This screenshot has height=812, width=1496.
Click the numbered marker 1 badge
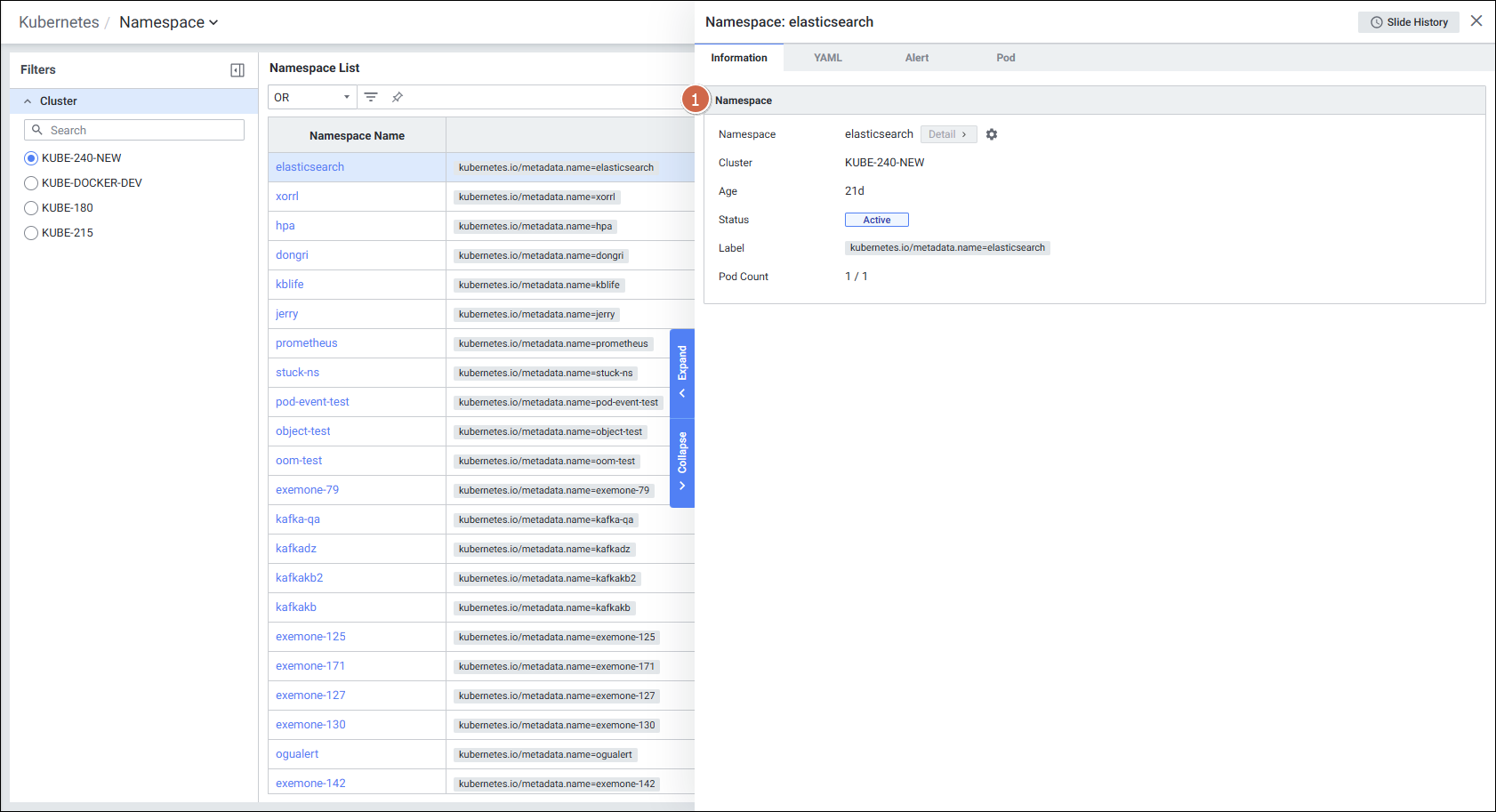(696, 100)
